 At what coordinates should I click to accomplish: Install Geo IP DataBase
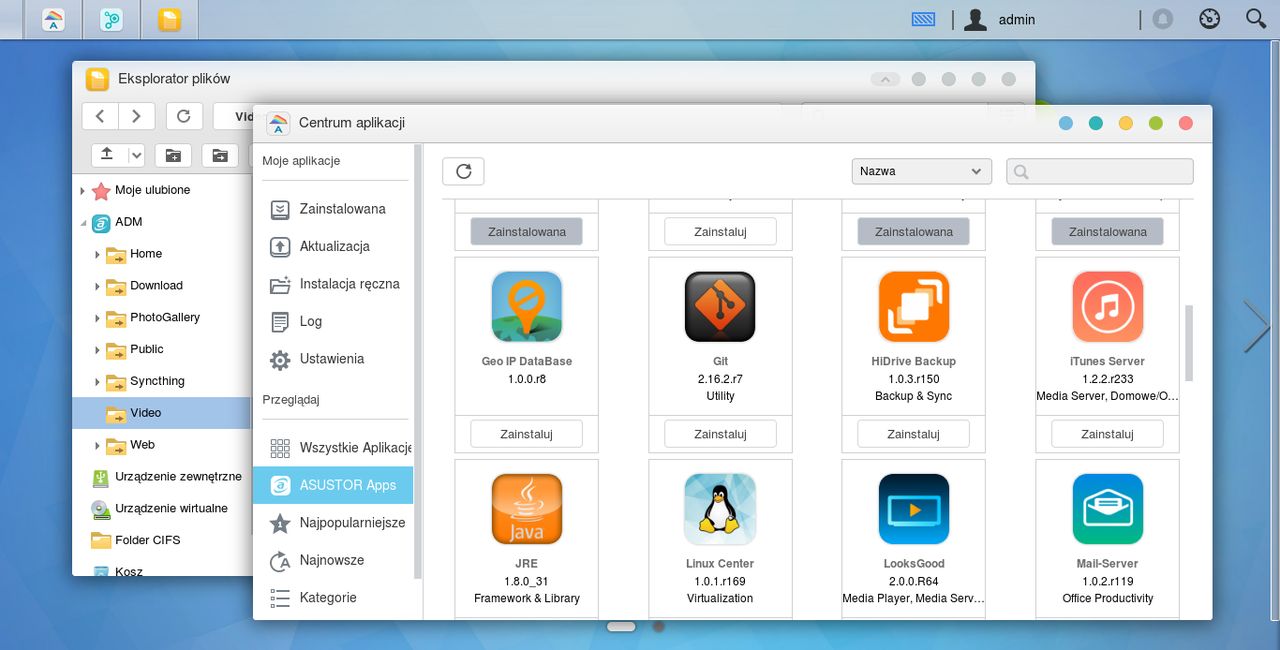point(526,434)
